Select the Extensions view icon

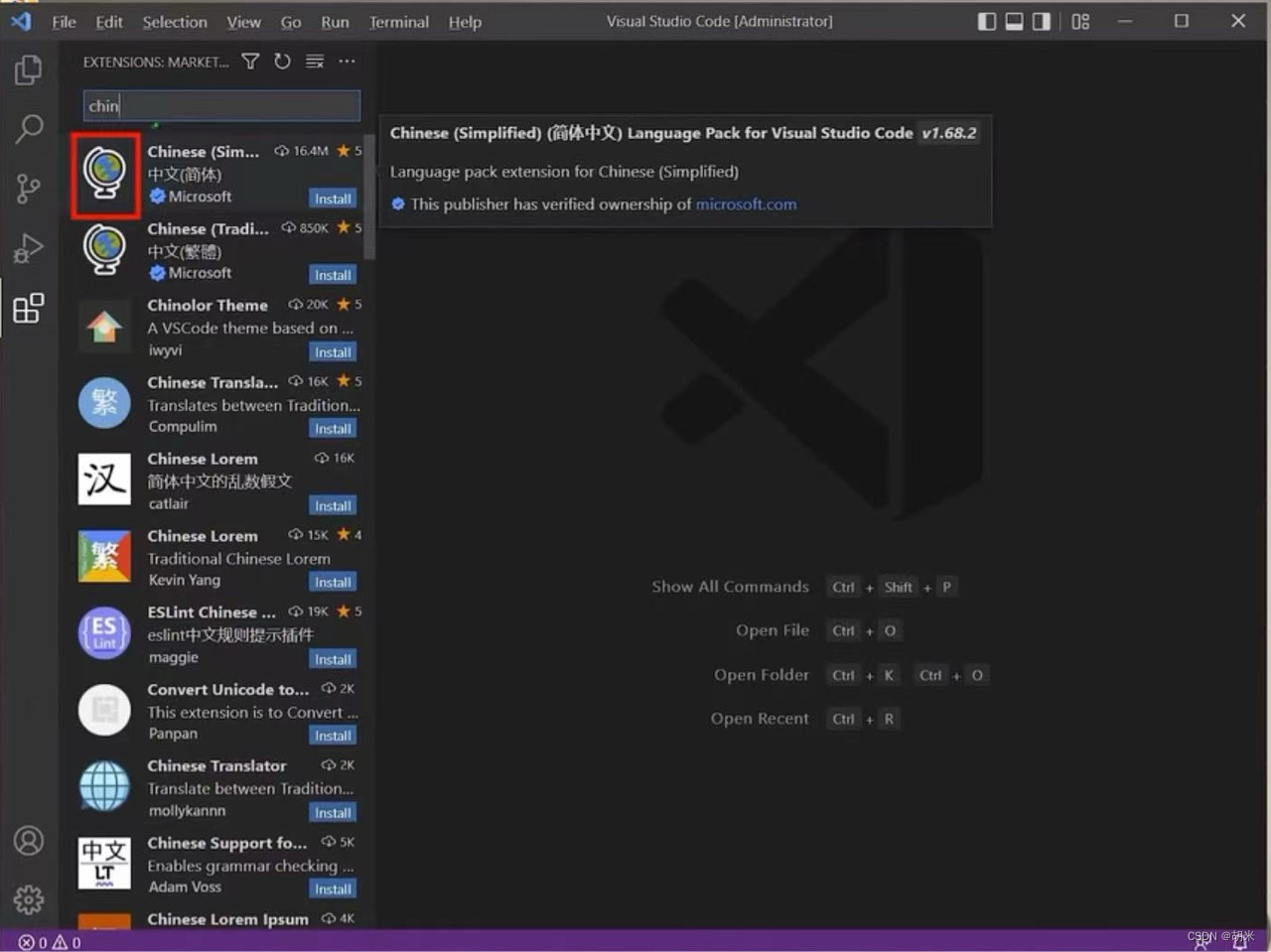pyautogui.click(x=29, y=308)
